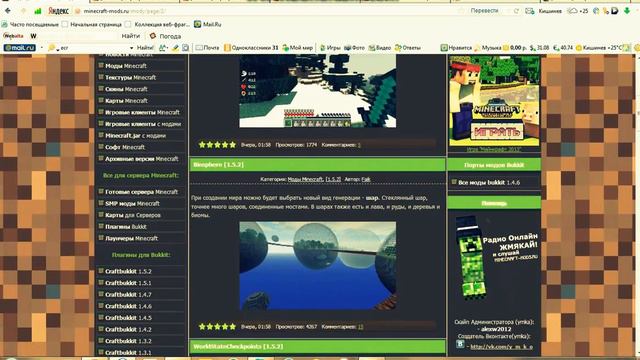Click the 0.00 р. balance indicator
The width and height of the screenshot is (640, 360).
[x=515, y=48]
